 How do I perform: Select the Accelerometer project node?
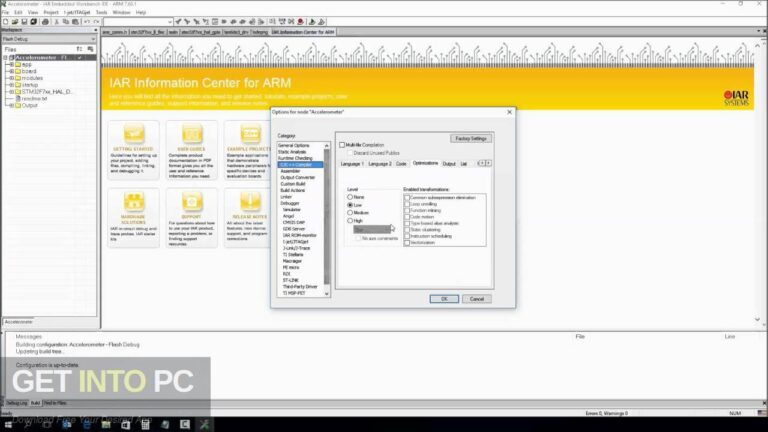41,58
